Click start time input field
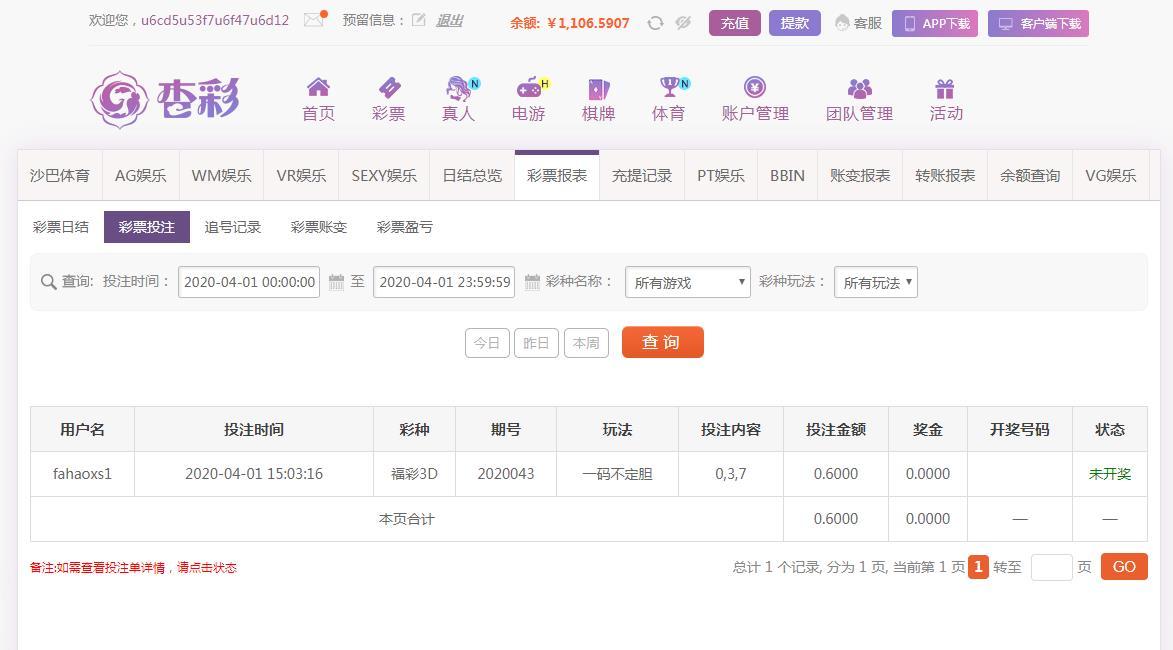 pyautogui.click(x=249, y=282)
